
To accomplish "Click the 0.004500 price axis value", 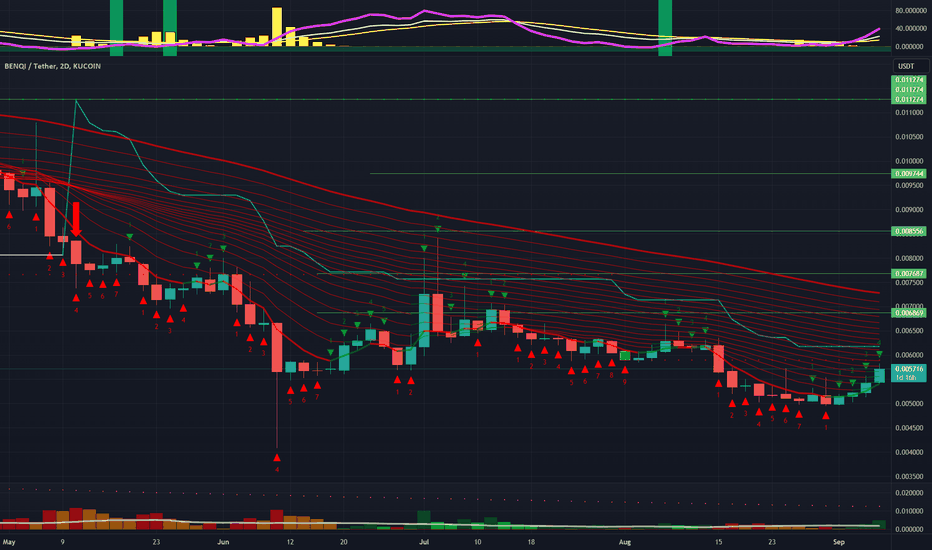I will 909,428.
